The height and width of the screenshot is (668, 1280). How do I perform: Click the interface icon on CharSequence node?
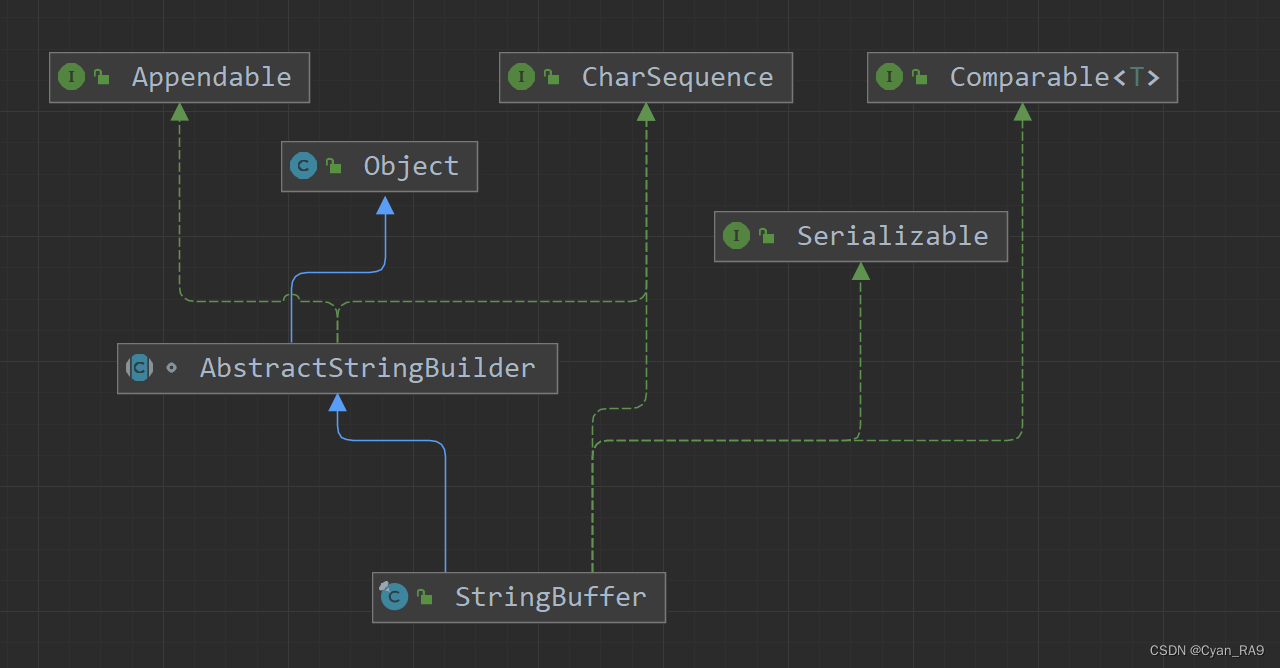522,77
